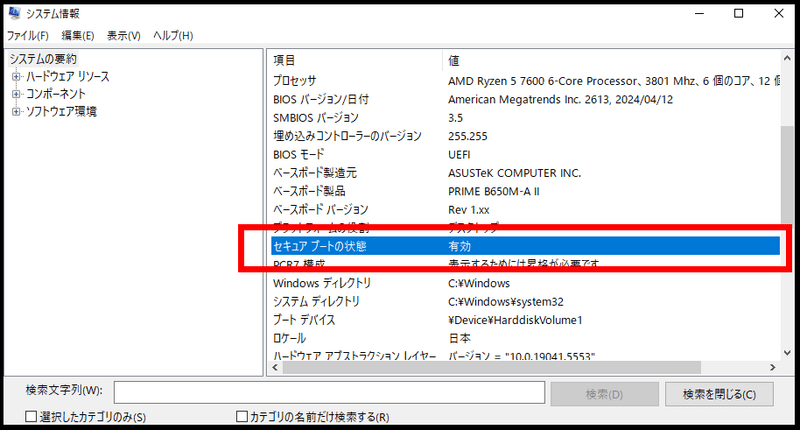This screenshot has width=800, height=430.
Task: Click horizontal scrollbar right arrow
Action: 772,367
